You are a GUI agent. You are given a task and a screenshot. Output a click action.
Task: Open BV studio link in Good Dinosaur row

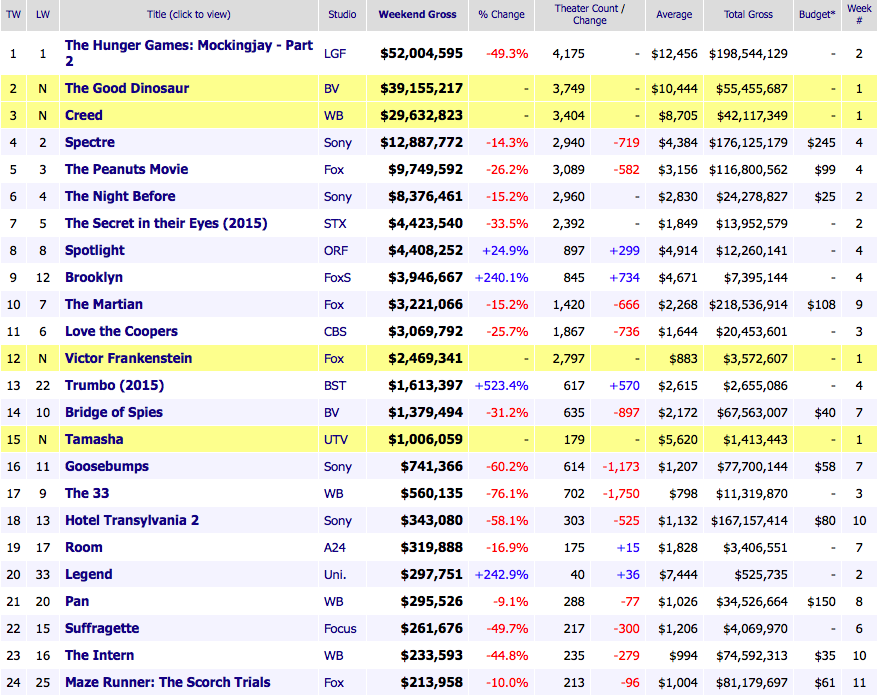tap(331, 89)
